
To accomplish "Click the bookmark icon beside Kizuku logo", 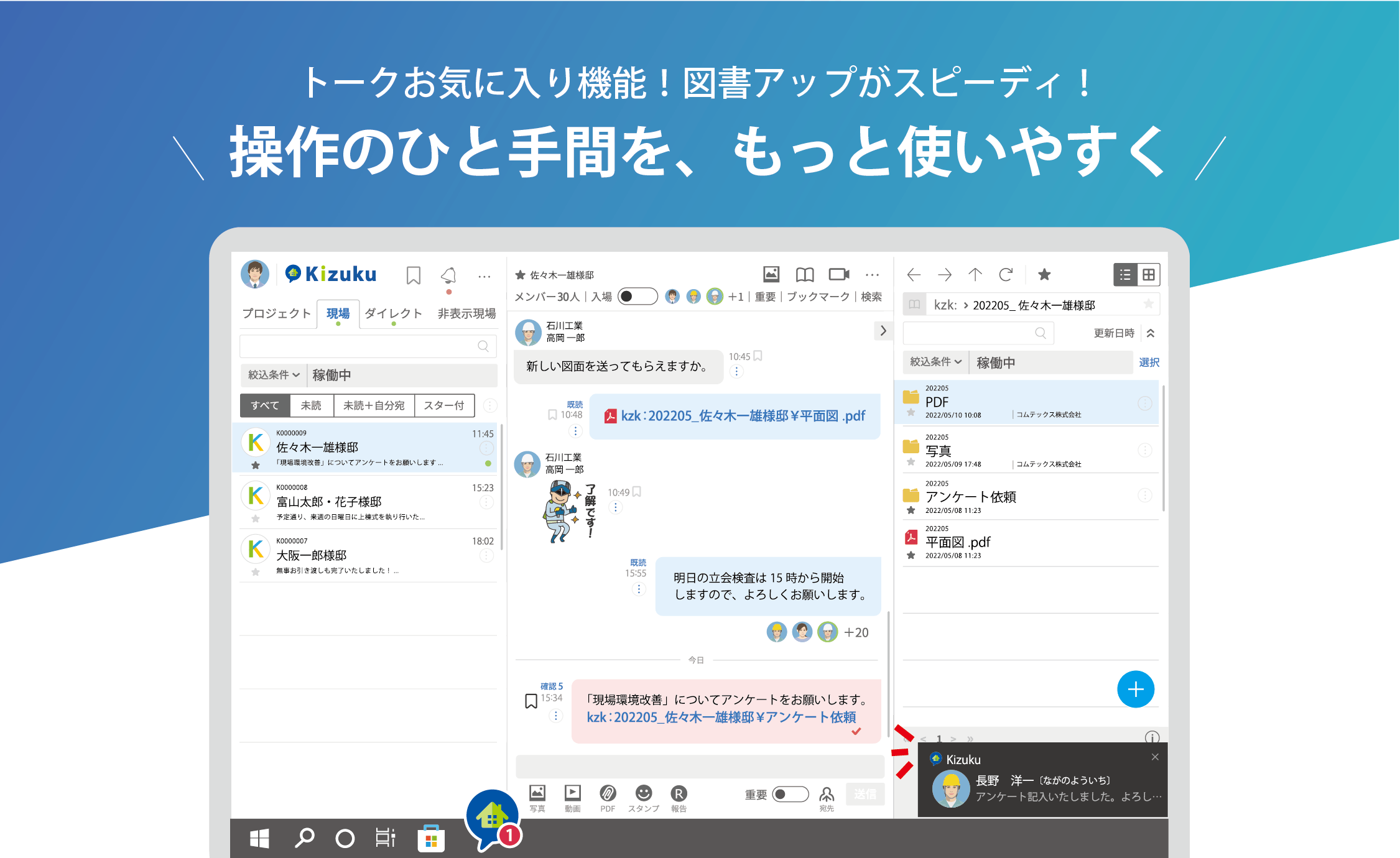I will pos(413,275).
